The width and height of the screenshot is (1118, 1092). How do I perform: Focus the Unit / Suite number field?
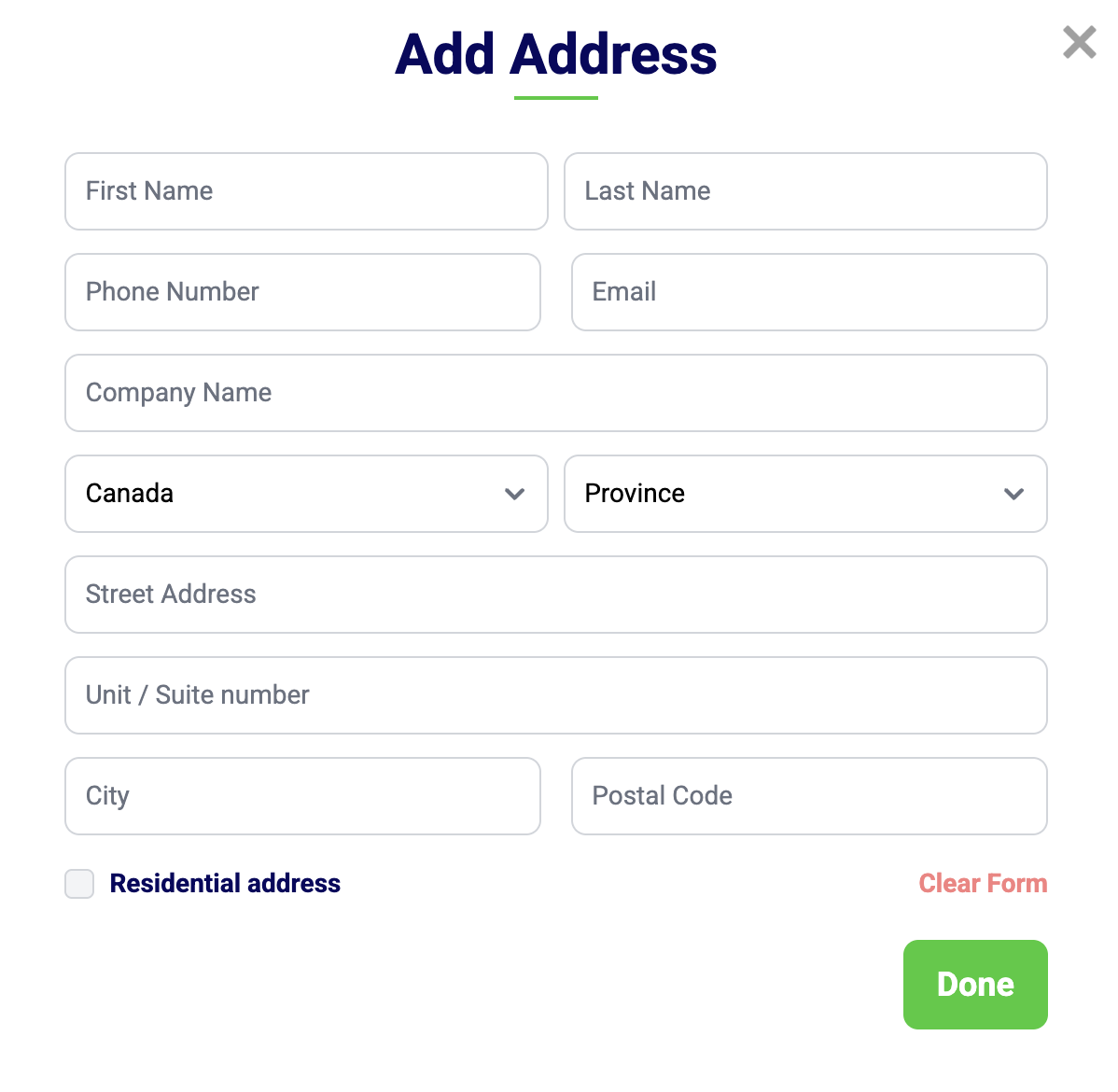pyautogui.click(x=556, y=695)
